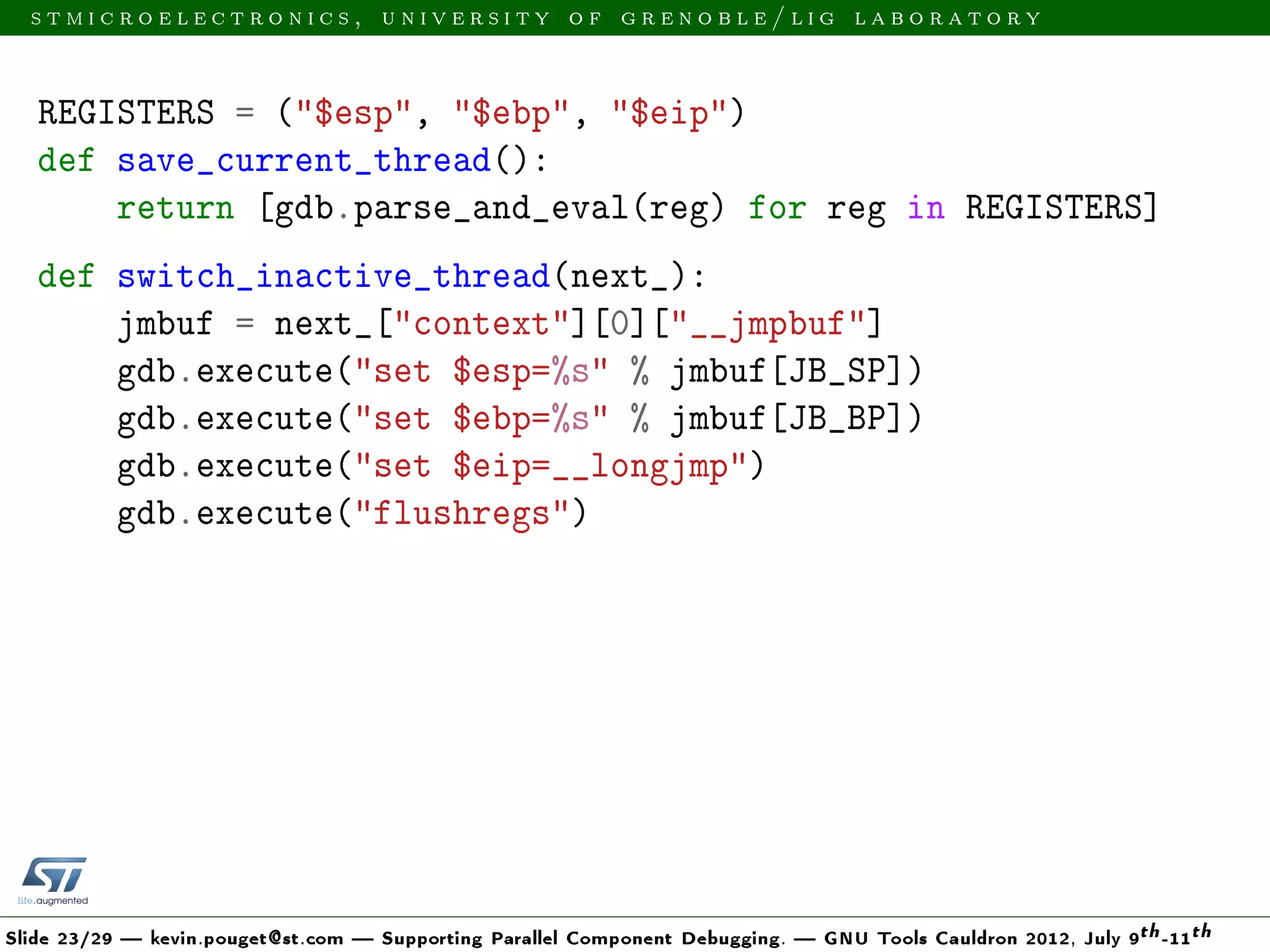
Task: Click the string "__jmpbuf"
Action: (x=768, y=324)
